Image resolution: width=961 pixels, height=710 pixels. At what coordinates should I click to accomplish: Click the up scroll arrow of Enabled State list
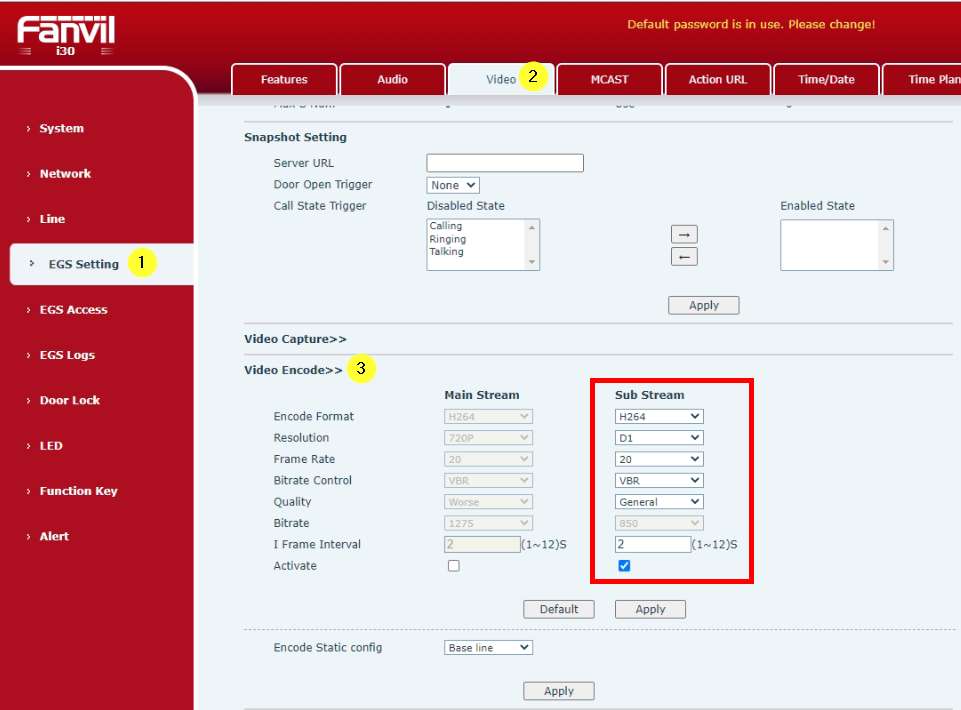point(885,228)
